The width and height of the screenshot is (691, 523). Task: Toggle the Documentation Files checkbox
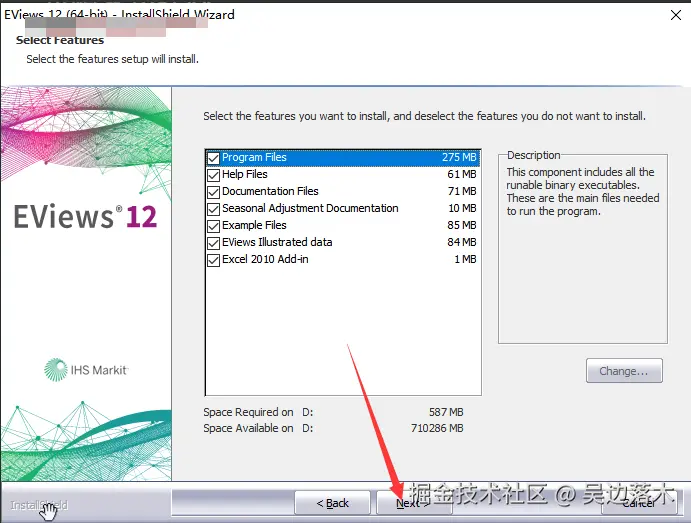(x=213, y=192)
